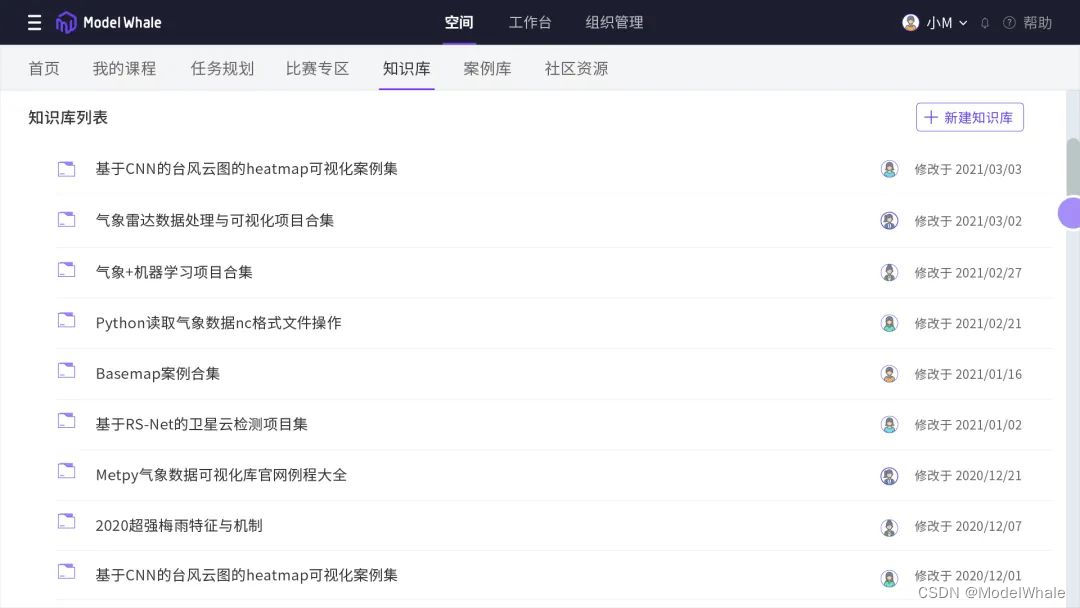Click author avatar on 2021/01/02 row

click(889, 425)
